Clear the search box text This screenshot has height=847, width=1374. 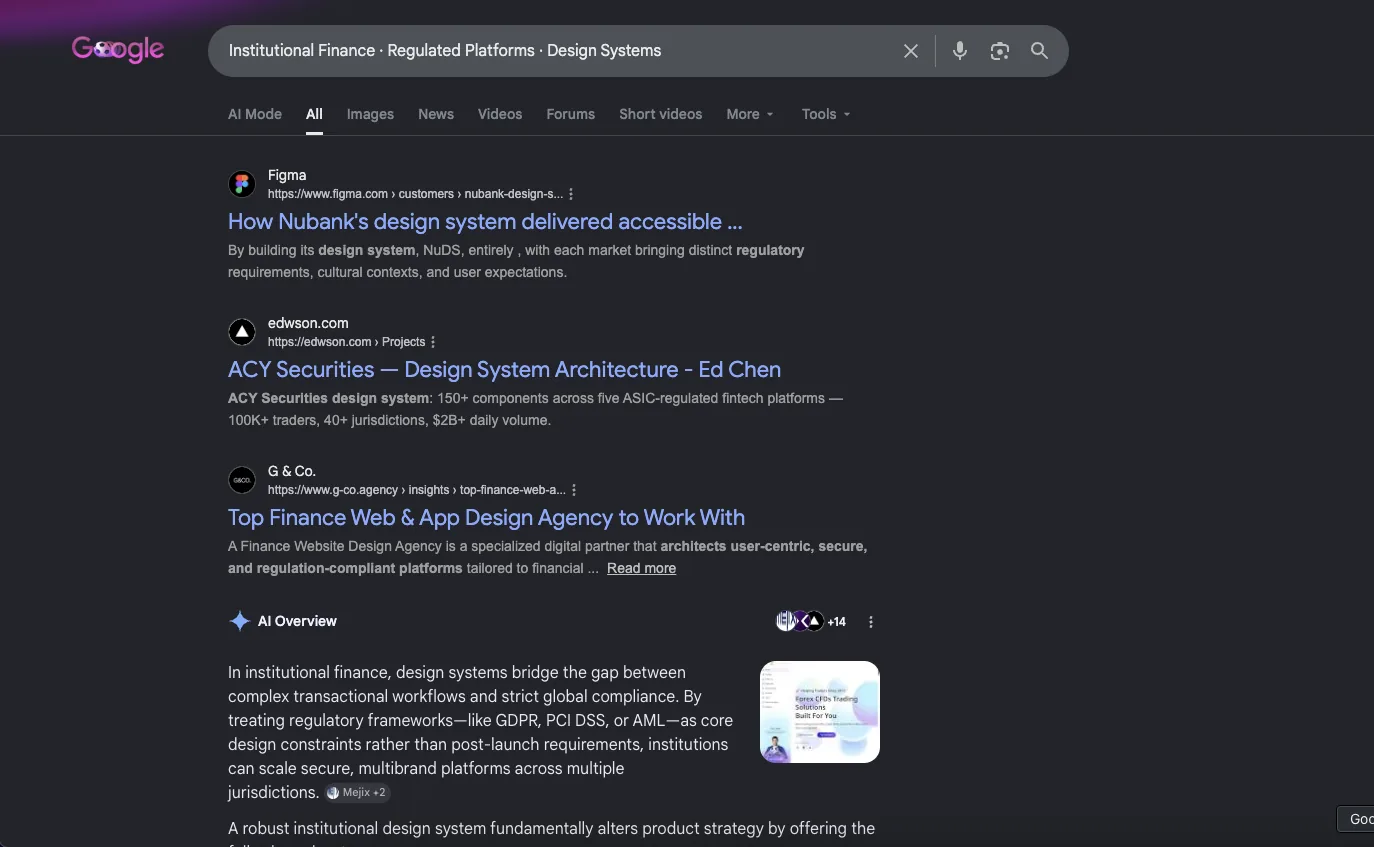(x=911, y=51)
